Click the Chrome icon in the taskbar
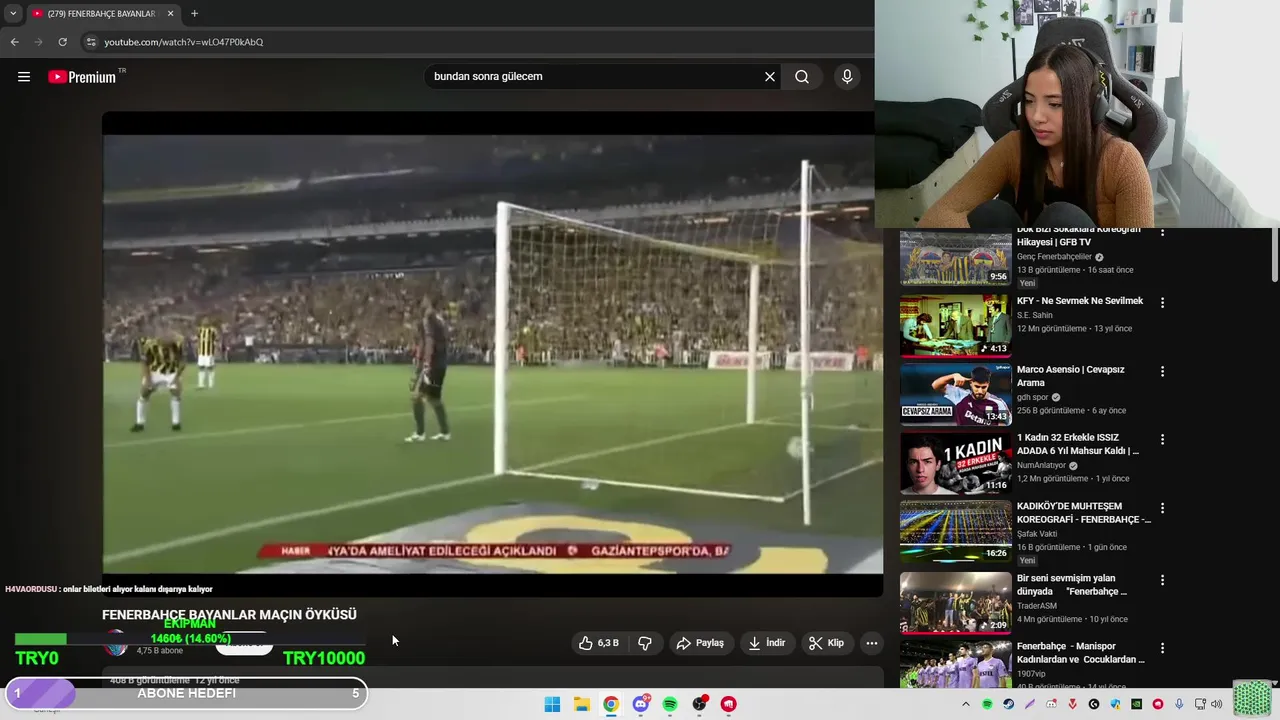This screenshot has width=1280, height=720. click(x=611, y=704)
